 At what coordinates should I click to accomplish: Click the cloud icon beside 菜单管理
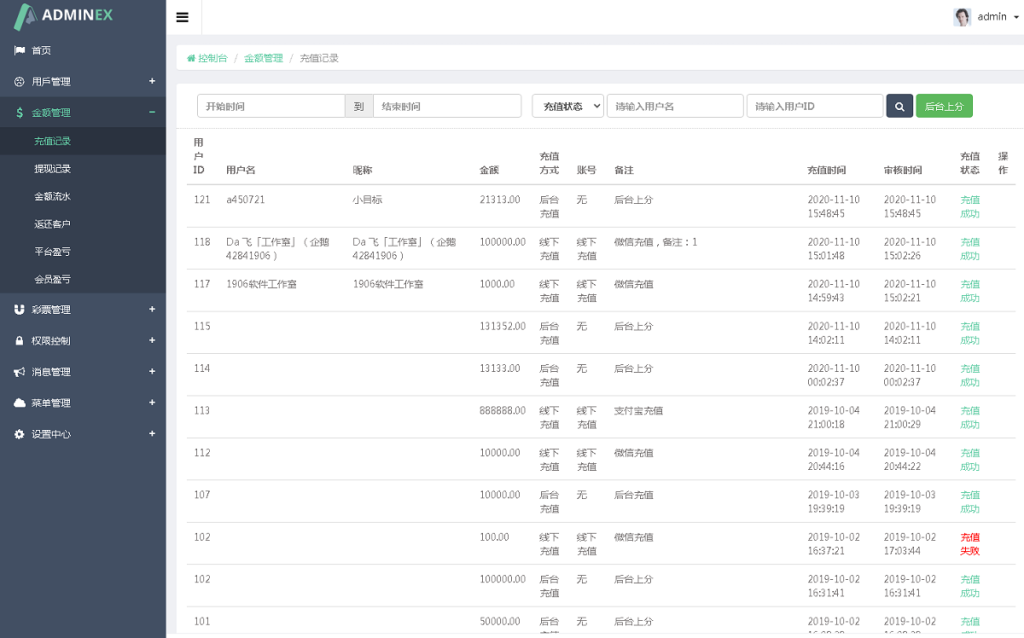click(x=17, y=402)
